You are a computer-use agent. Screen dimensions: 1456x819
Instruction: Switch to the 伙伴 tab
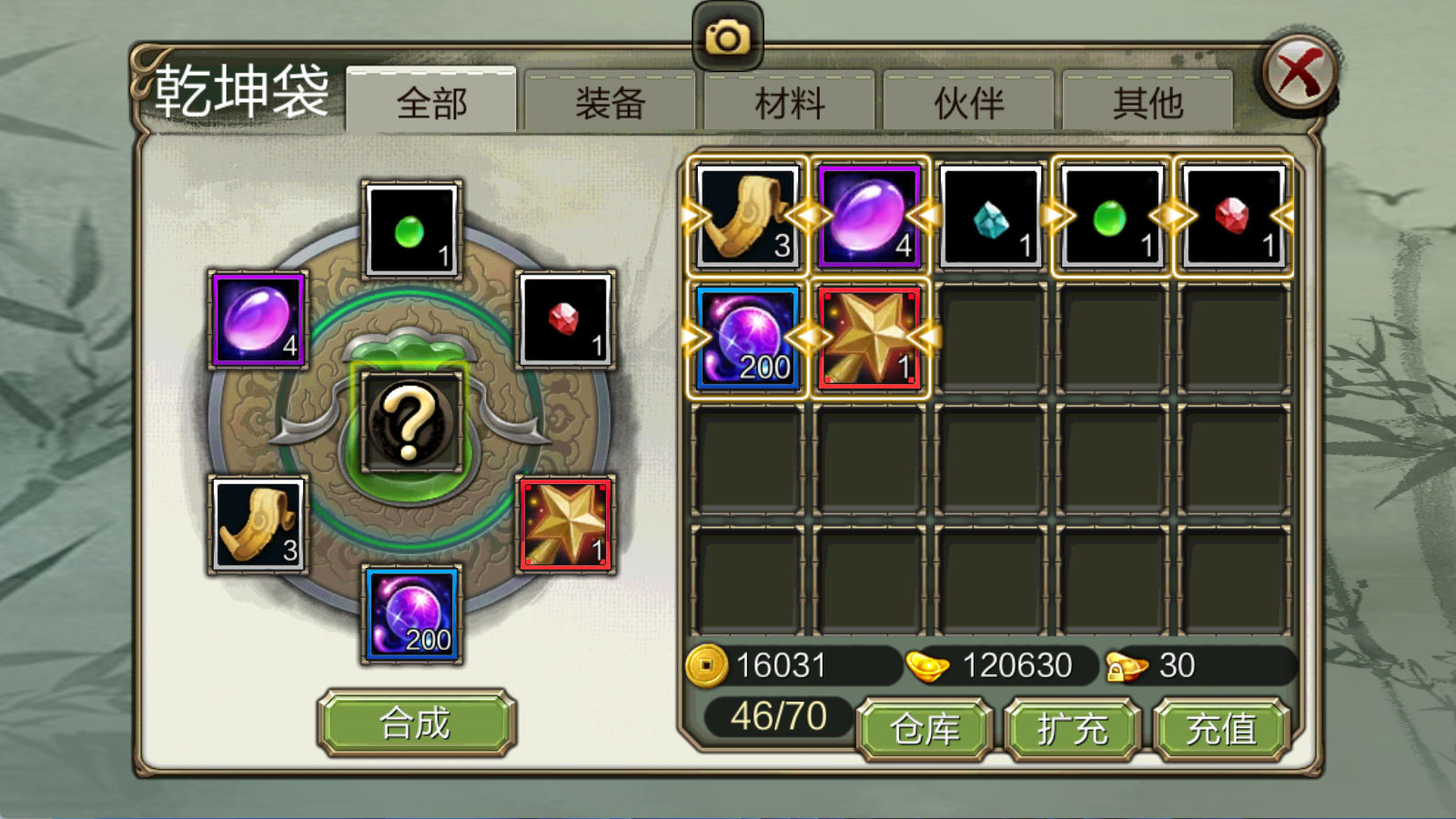[968, 100]
